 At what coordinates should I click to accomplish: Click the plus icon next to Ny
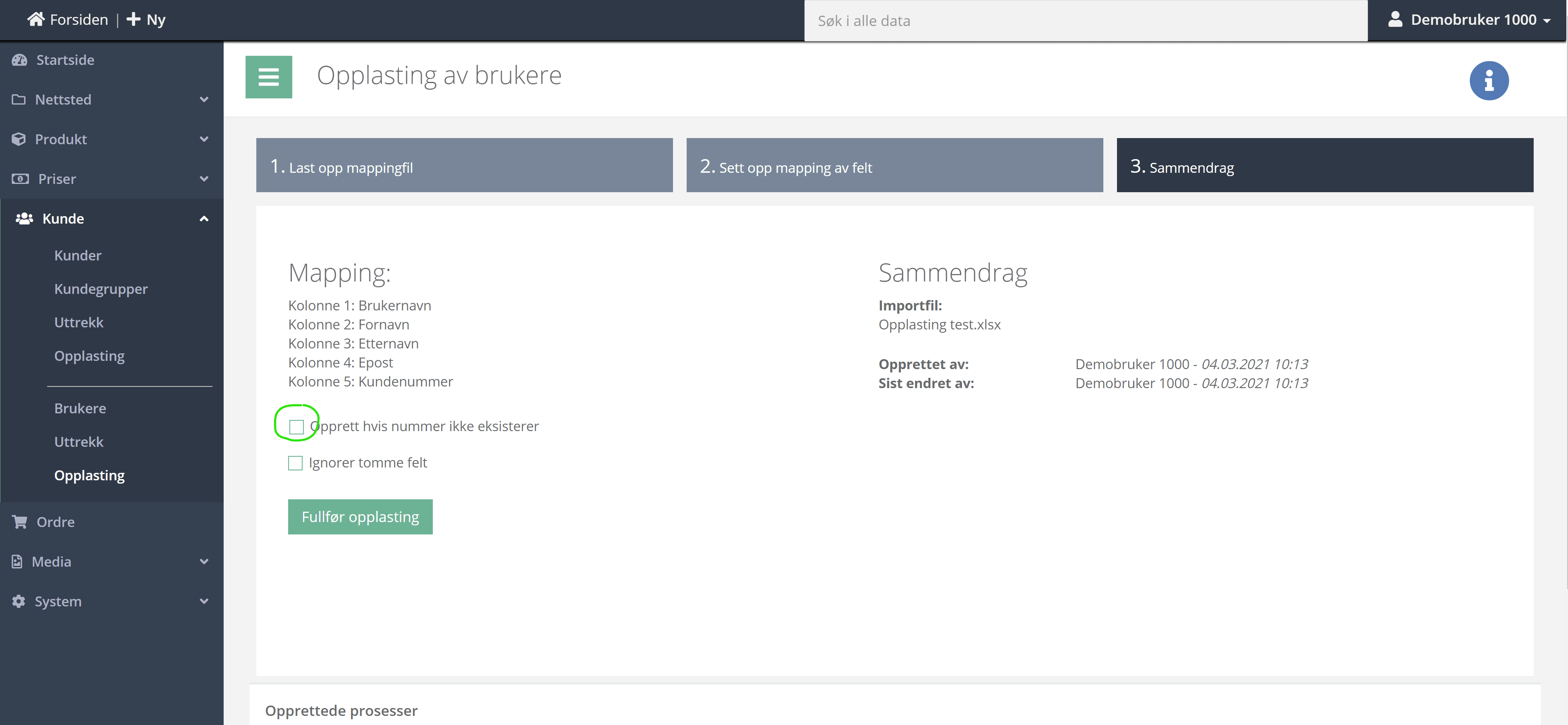click(x=133, y=19)
